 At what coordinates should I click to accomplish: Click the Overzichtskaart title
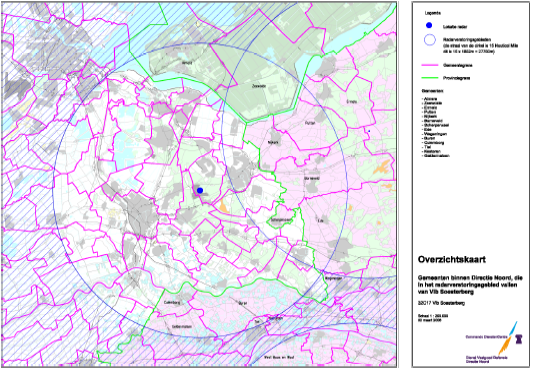(x=452, y=260)
